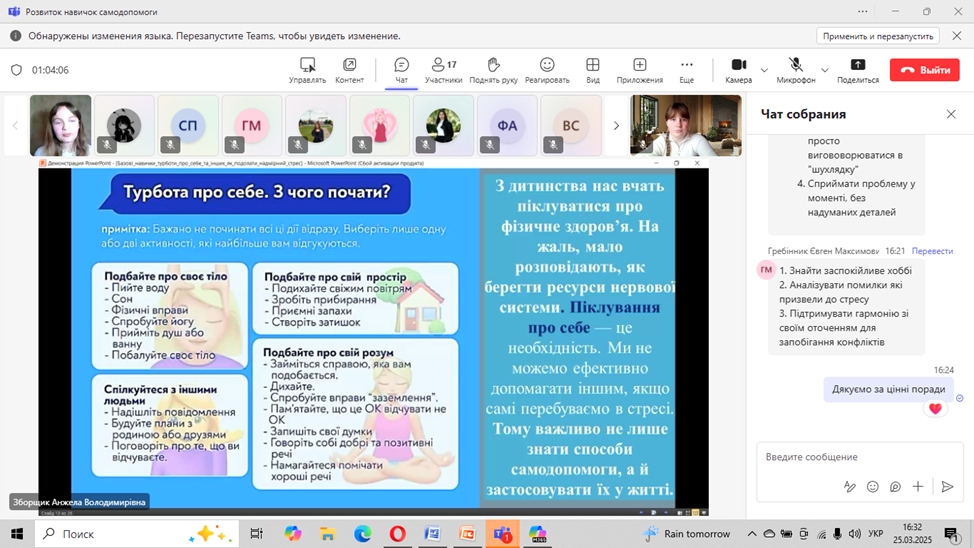This screenshot has width=974, height=548.
Task: Switch keyboard language УКР in taskbar
Action: (876, 534)
